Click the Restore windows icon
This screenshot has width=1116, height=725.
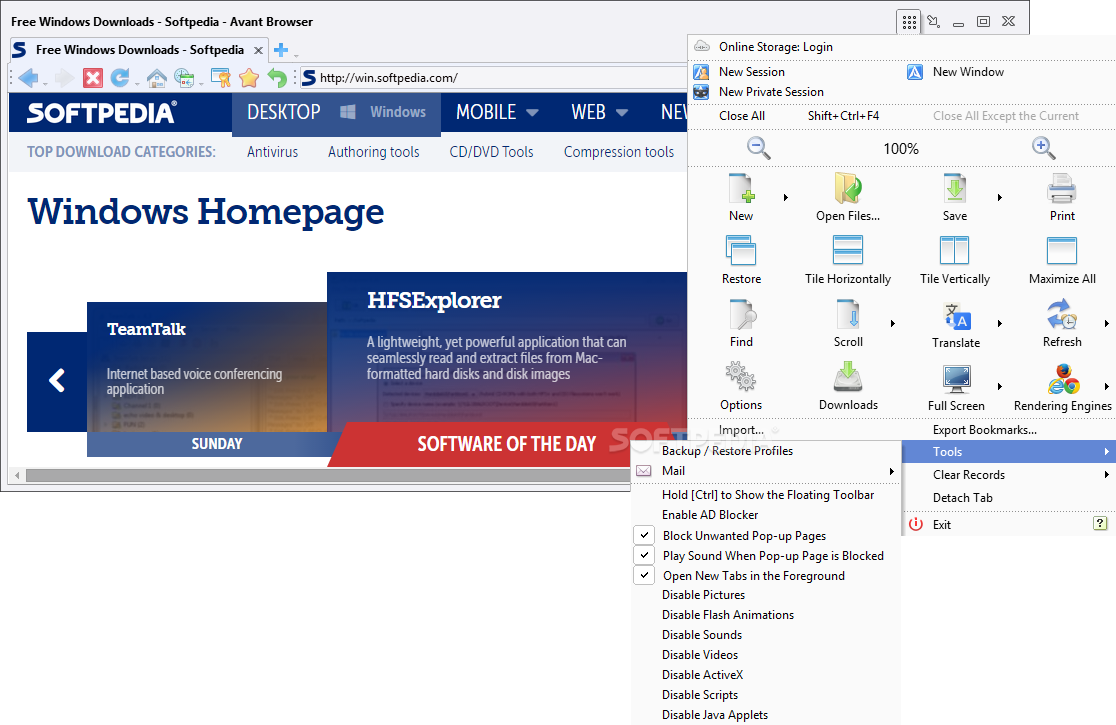click(741, 250)
